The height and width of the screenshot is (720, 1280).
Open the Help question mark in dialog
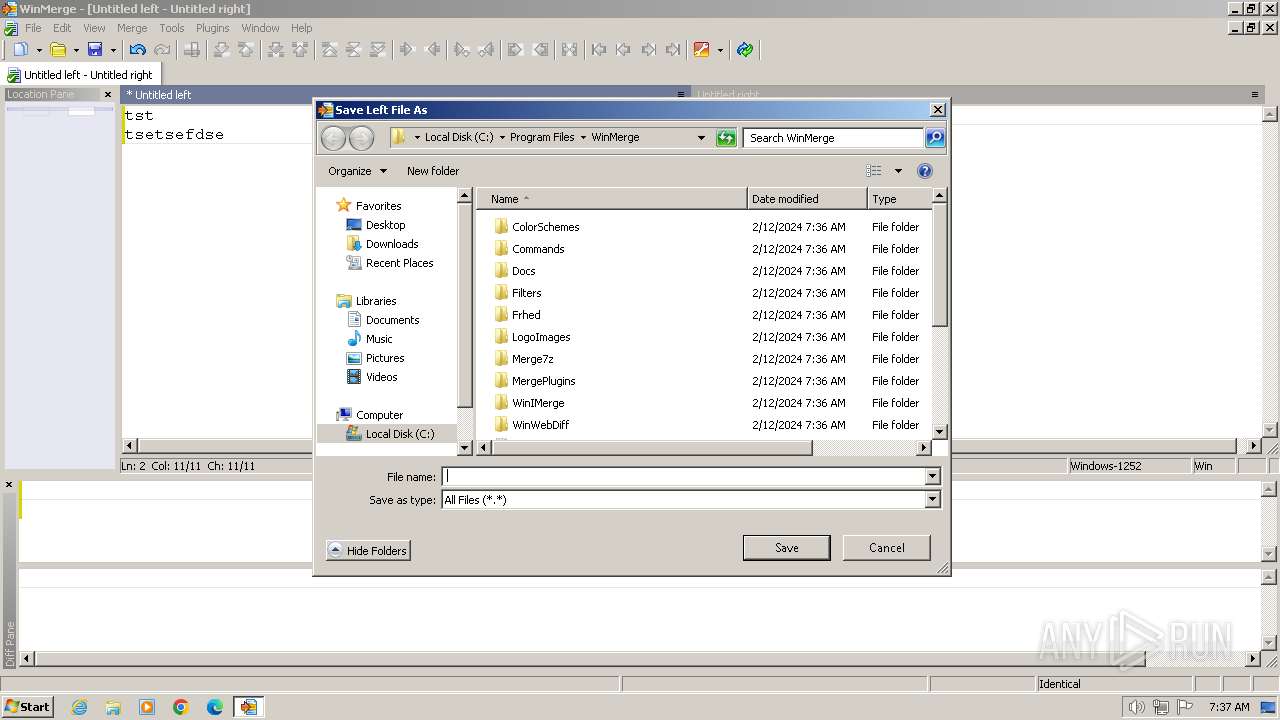point(925,171)
